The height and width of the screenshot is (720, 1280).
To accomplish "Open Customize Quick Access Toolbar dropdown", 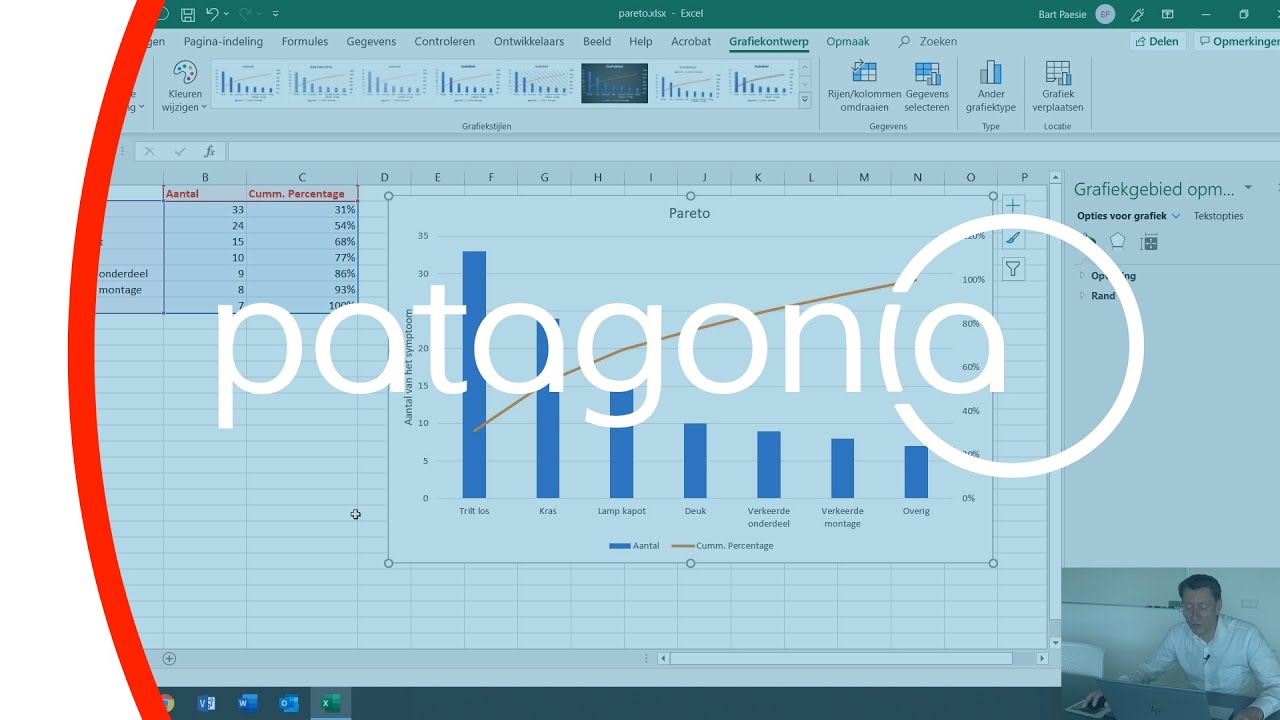I will tap(276, 14).
